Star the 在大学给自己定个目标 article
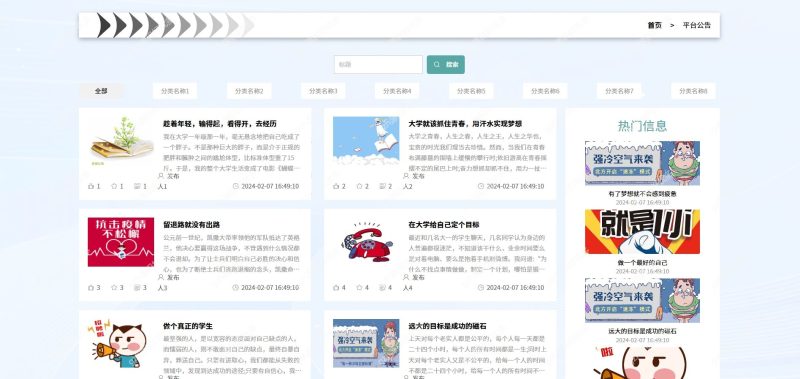800x379 pixels. (359, 288)
